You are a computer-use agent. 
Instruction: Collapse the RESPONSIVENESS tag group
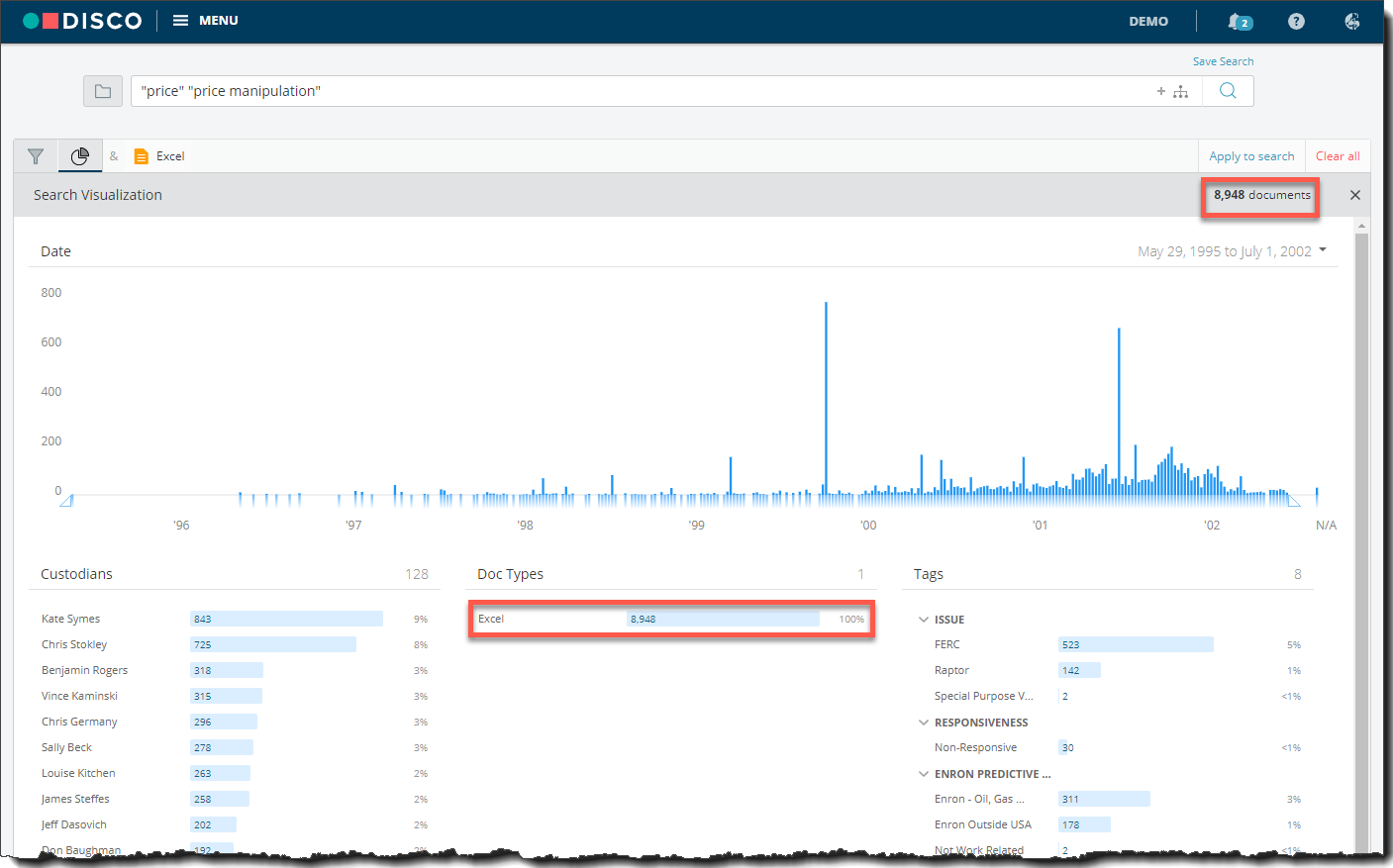(924, 722)
